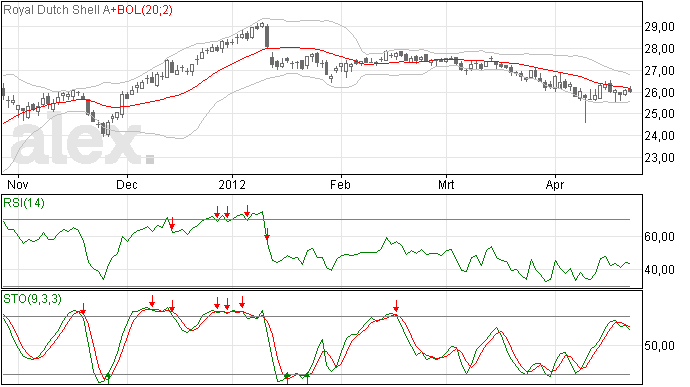Click the red sell arrow near Feb stochastic peak
Image resolution: width=690 pixels, height=387 pixels.
[x=396, y=306]
